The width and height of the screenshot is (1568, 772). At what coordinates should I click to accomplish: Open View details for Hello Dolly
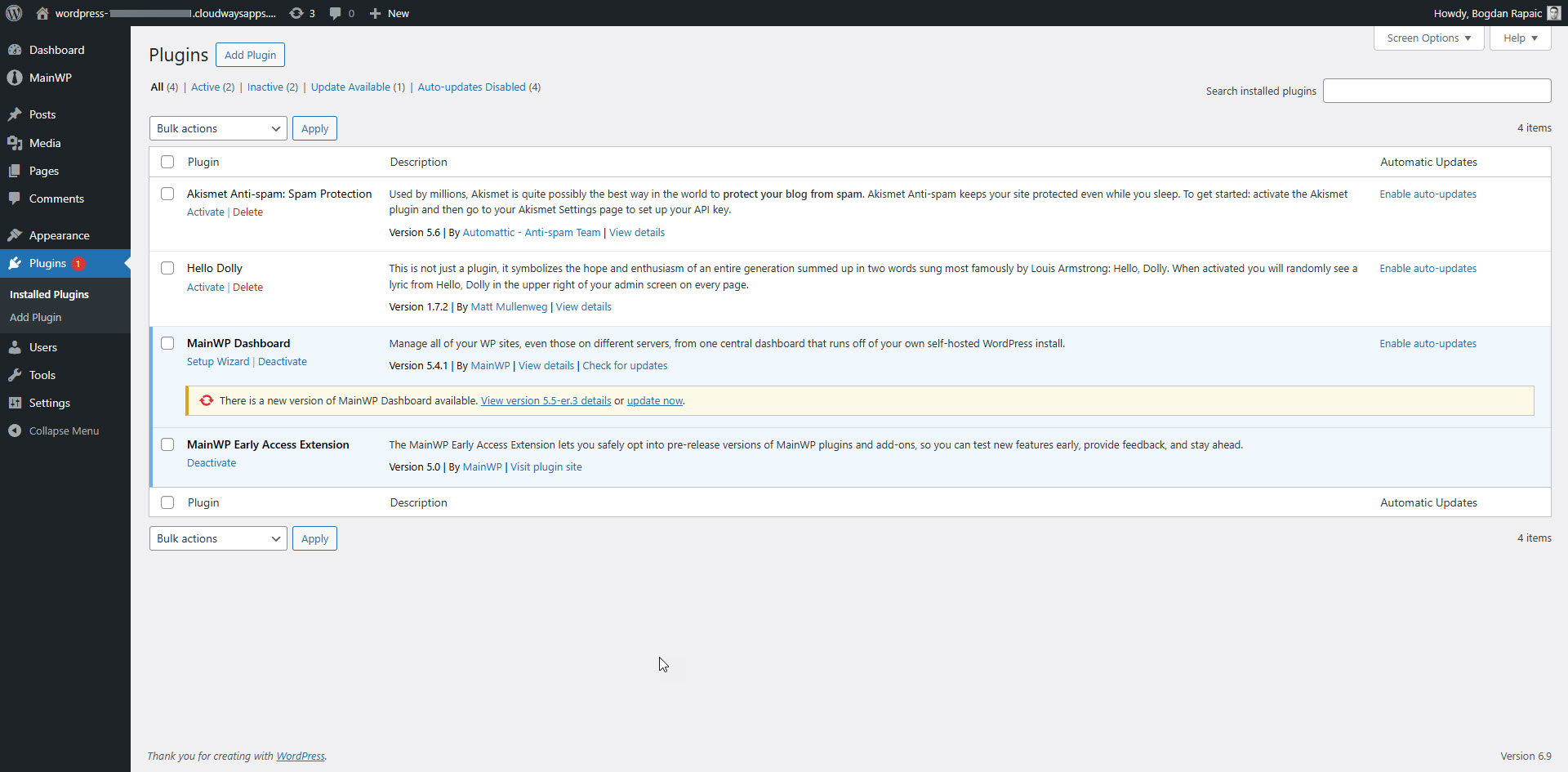point(583,307)
